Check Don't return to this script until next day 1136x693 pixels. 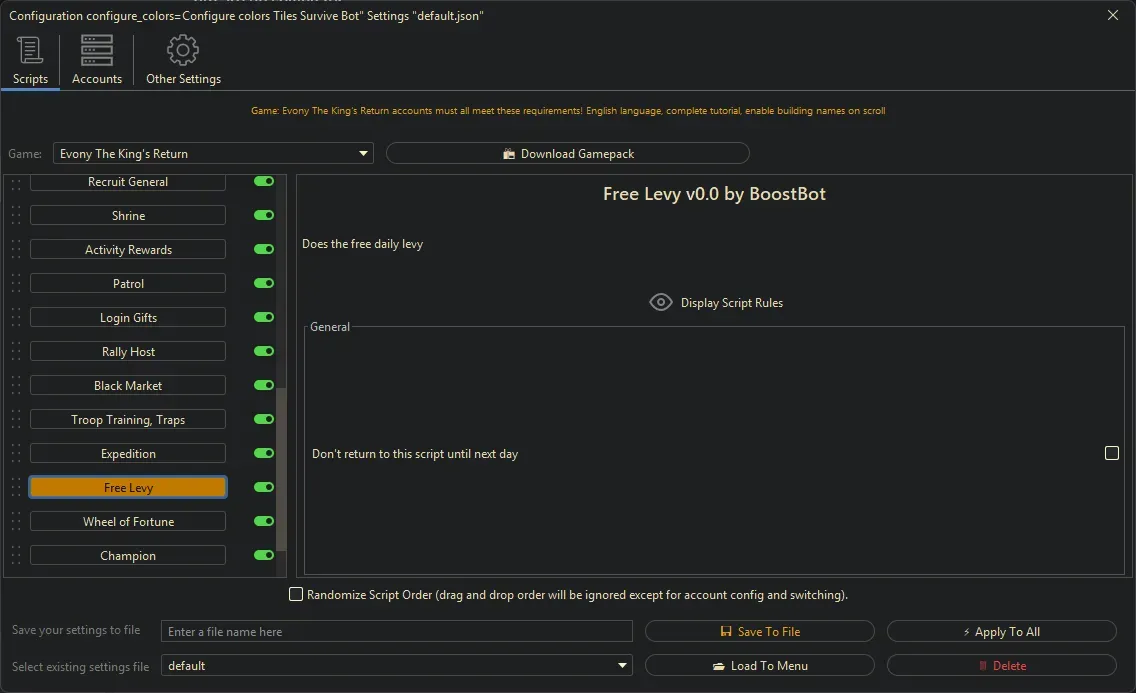click(1111, 453)
